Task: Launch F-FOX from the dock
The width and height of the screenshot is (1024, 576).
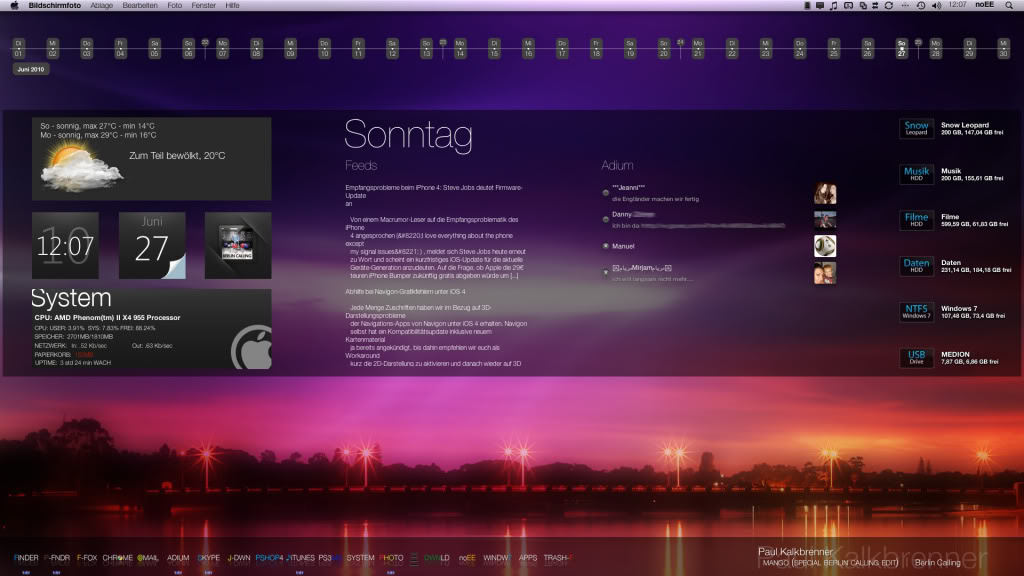Action: pyautogui.click(x=87, y=558)
